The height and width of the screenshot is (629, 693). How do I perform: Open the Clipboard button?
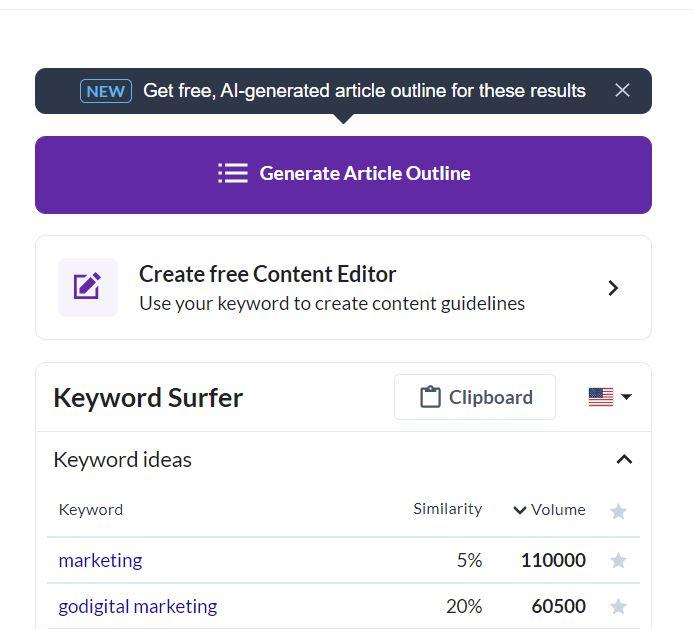475,397
